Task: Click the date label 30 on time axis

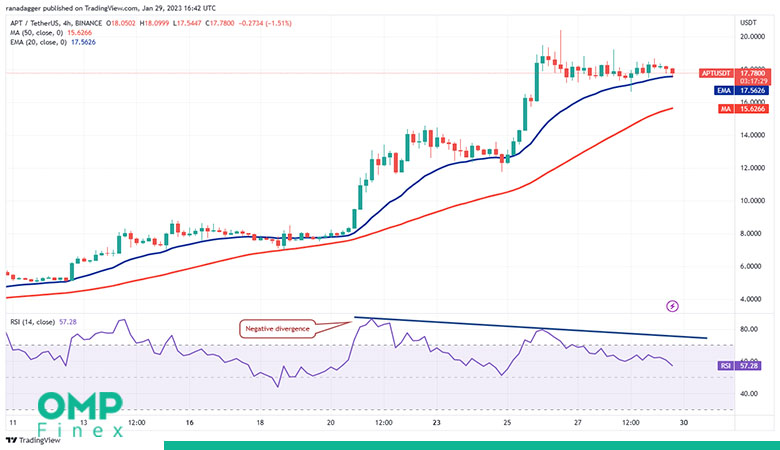Action: pyautogui.click(x=683, y=423)
